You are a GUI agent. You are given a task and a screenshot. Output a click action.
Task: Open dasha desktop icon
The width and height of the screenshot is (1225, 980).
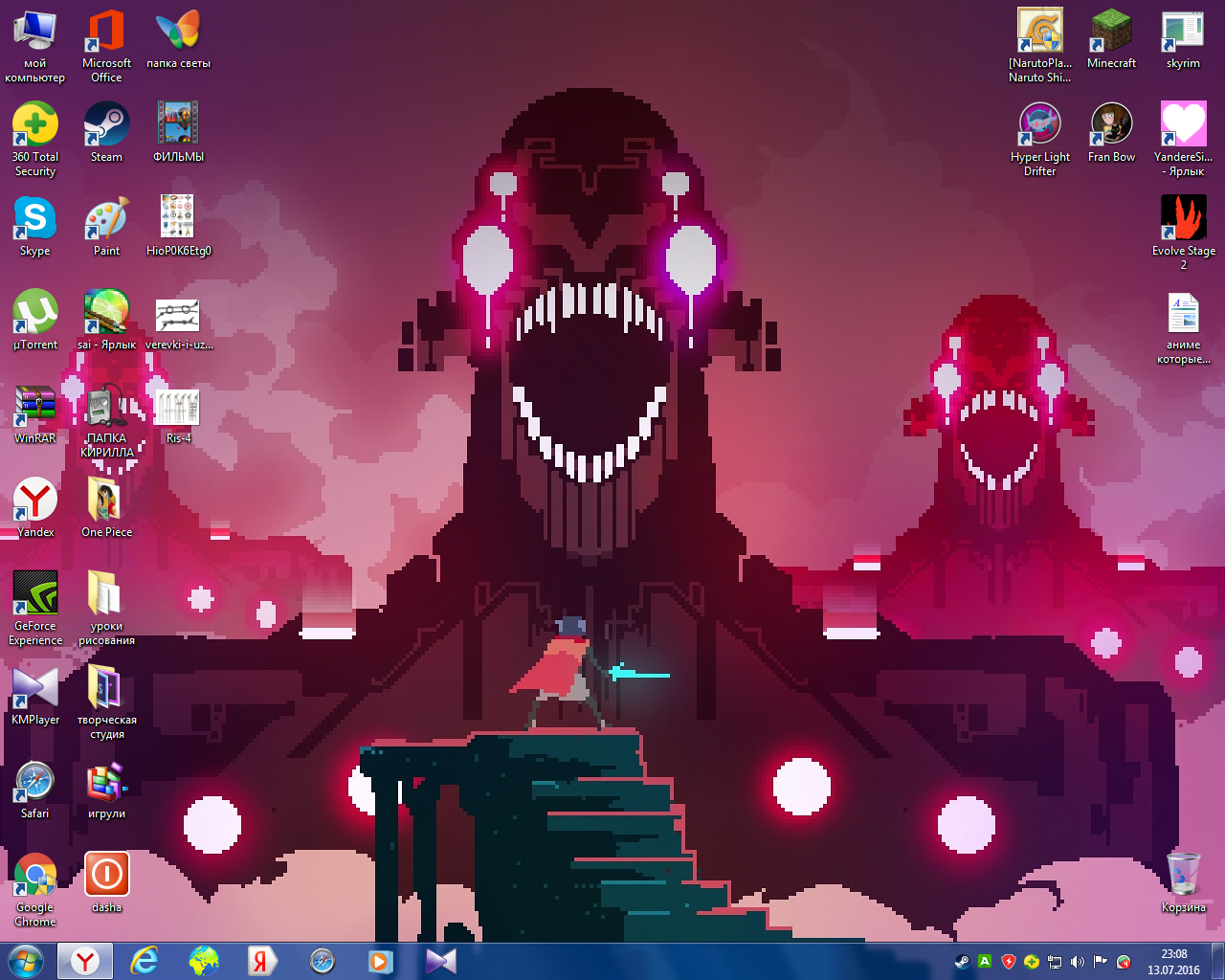click(x=106, y=883)
